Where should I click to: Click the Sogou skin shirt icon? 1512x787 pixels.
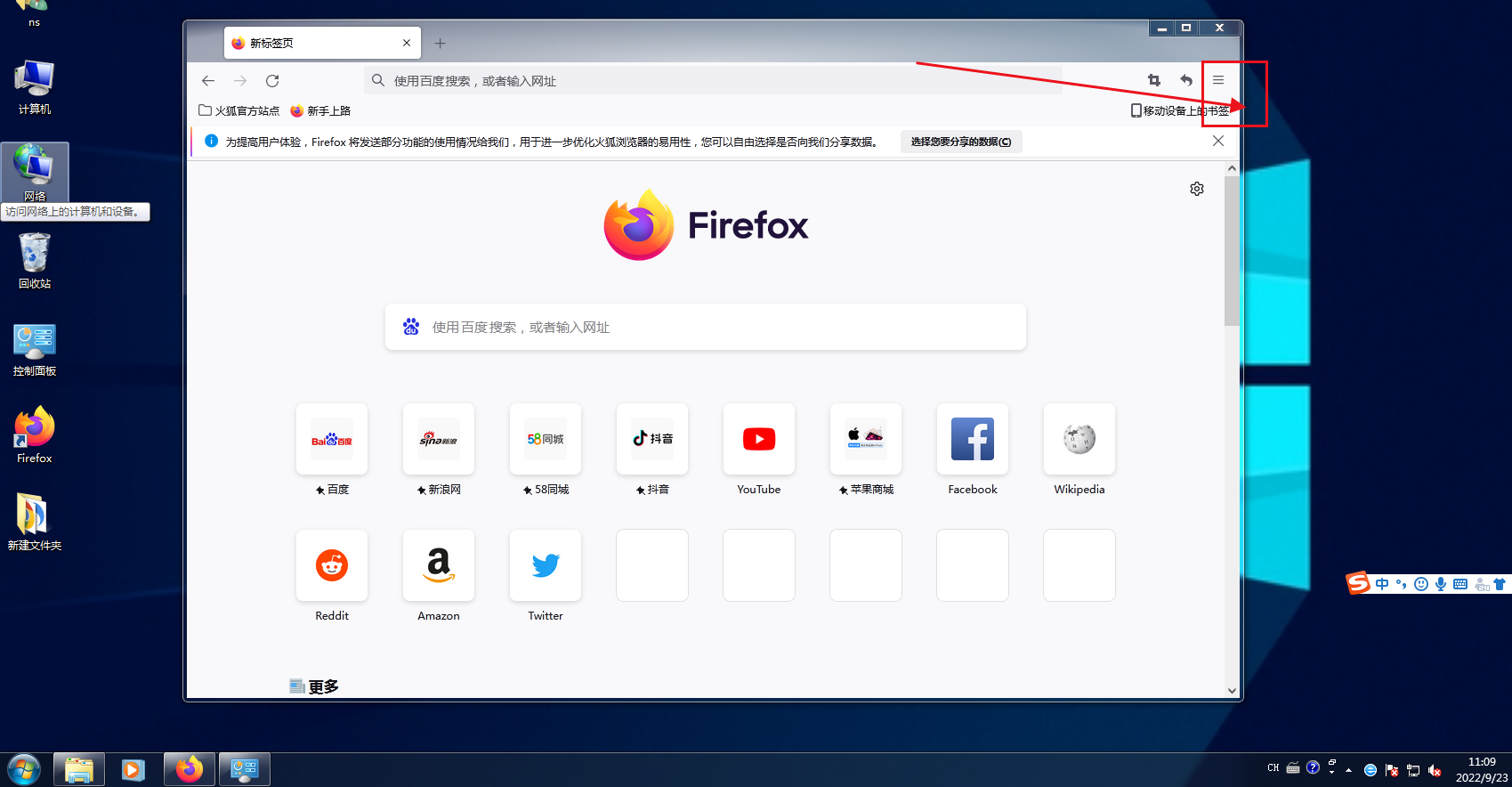1500,584
